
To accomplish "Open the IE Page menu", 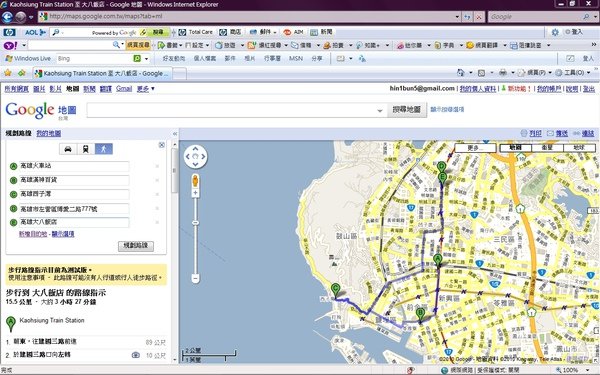I will point(534,73).
